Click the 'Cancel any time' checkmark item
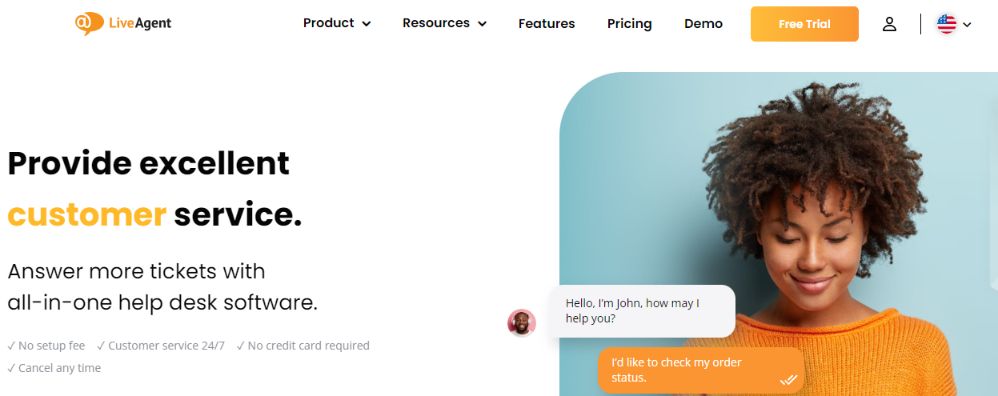The image size is (998, 396). [x=54, y=368]
